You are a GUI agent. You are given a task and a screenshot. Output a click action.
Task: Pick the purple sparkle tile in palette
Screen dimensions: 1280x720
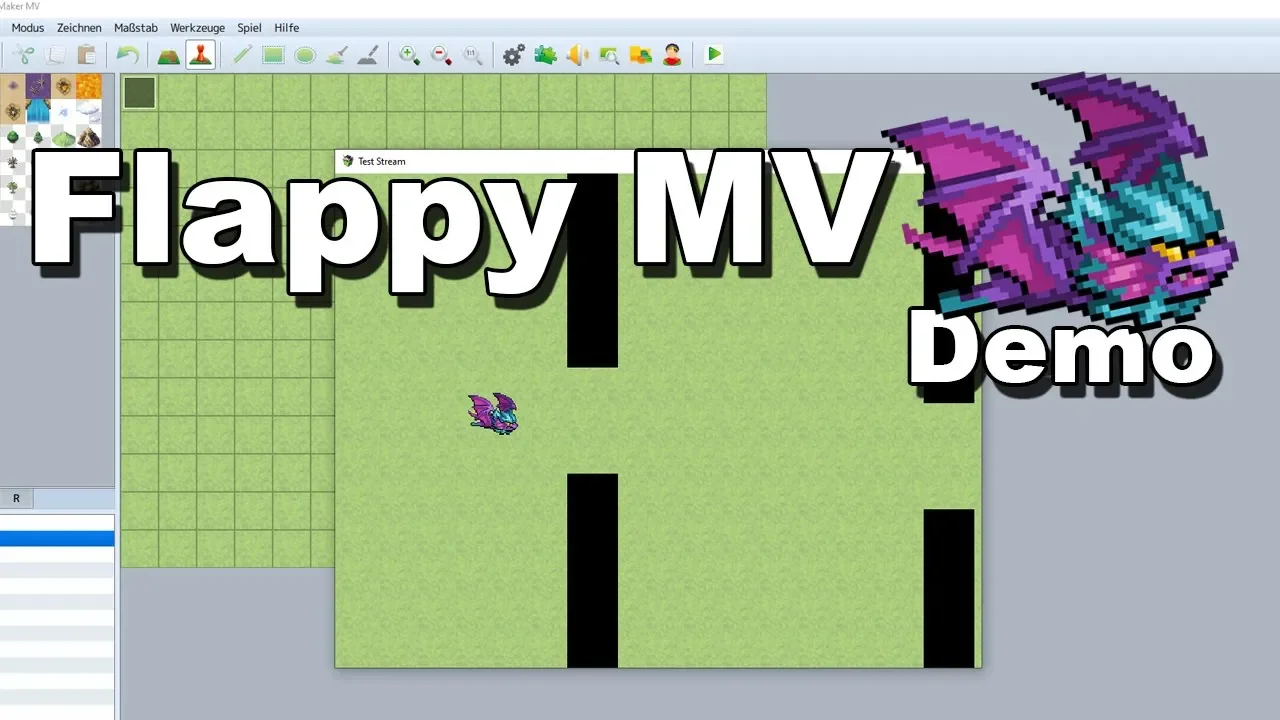38,86
